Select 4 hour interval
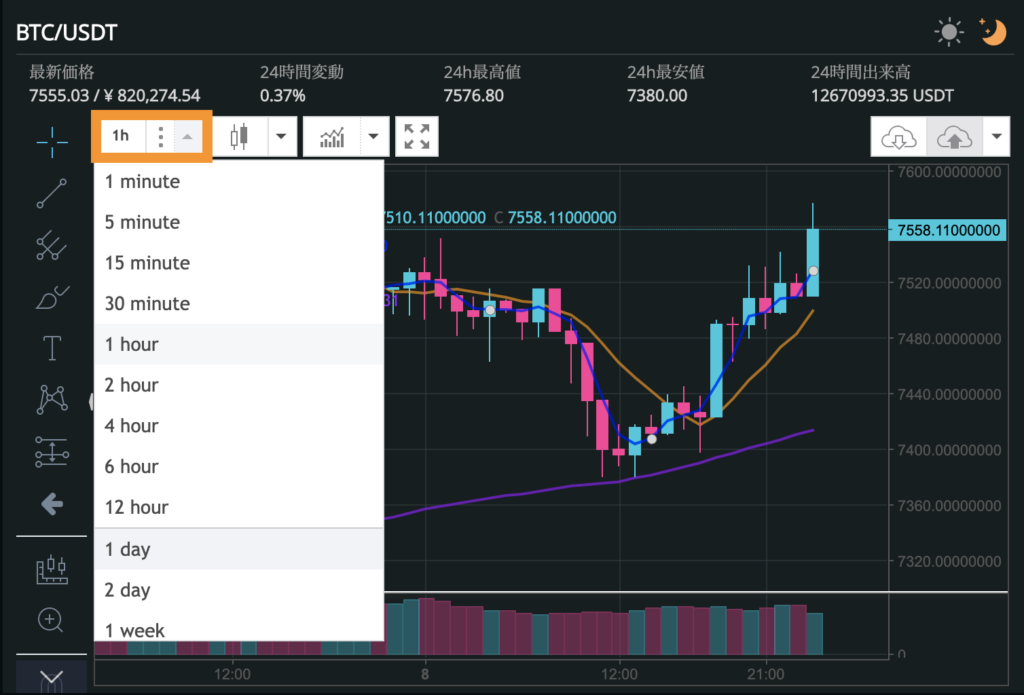The height and width of the screenshot is (695, 1024). pos(239,426)
